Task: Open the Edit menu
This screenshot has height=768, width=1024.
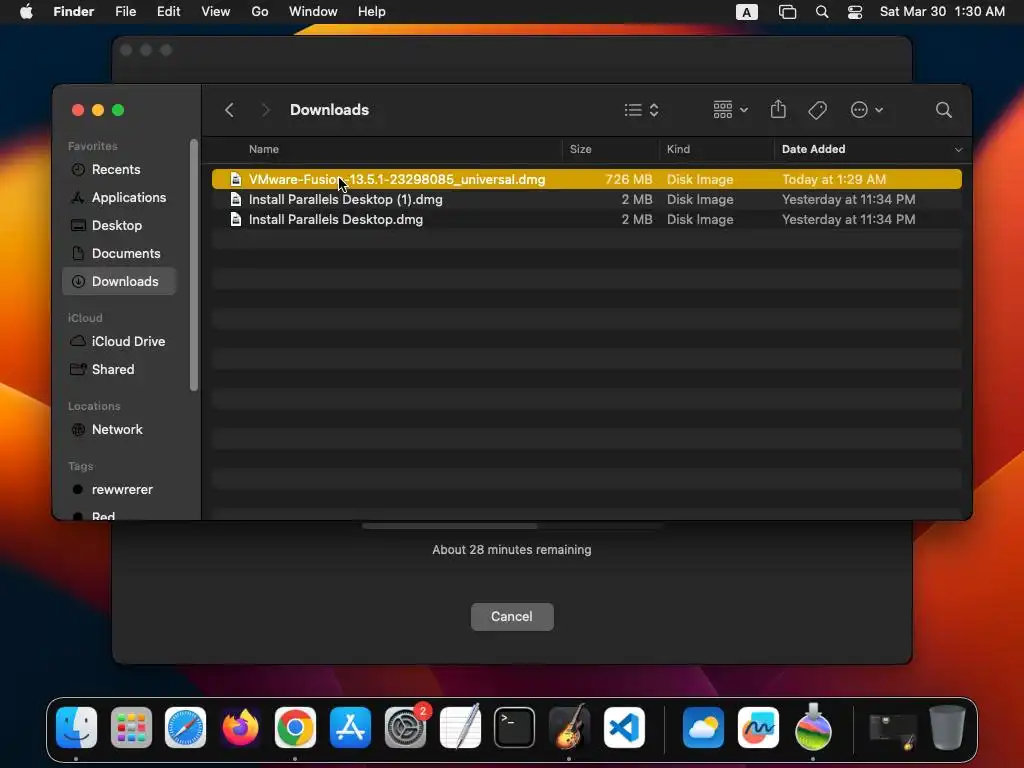Action: [x=168, y=12]
